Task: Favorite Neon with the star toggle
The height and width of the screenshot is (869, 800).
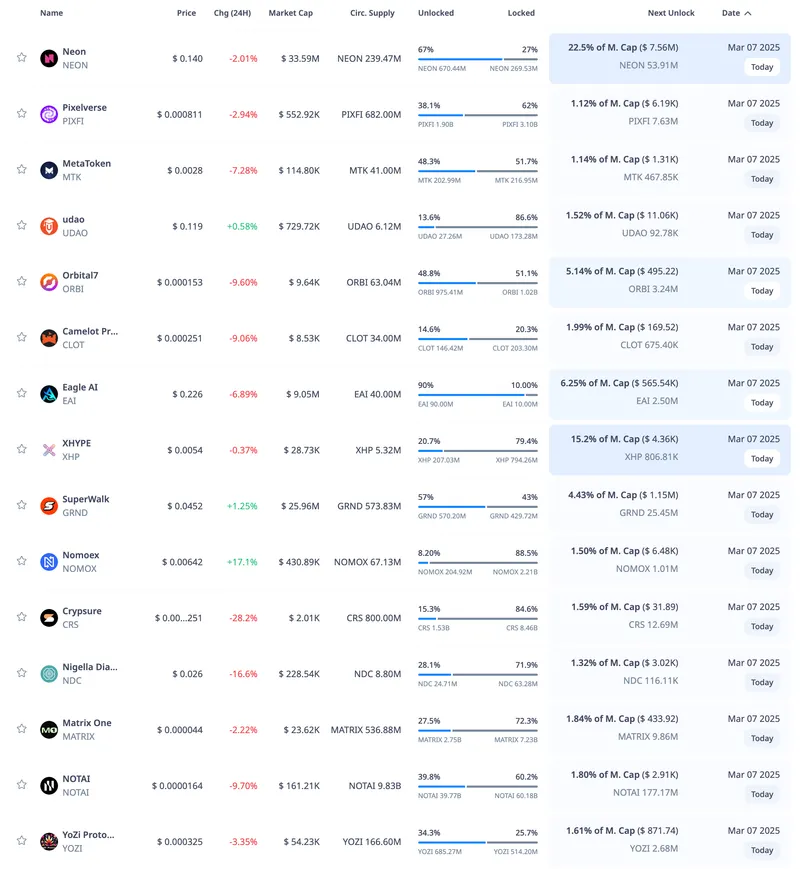Action: click(x=21, y=58)
